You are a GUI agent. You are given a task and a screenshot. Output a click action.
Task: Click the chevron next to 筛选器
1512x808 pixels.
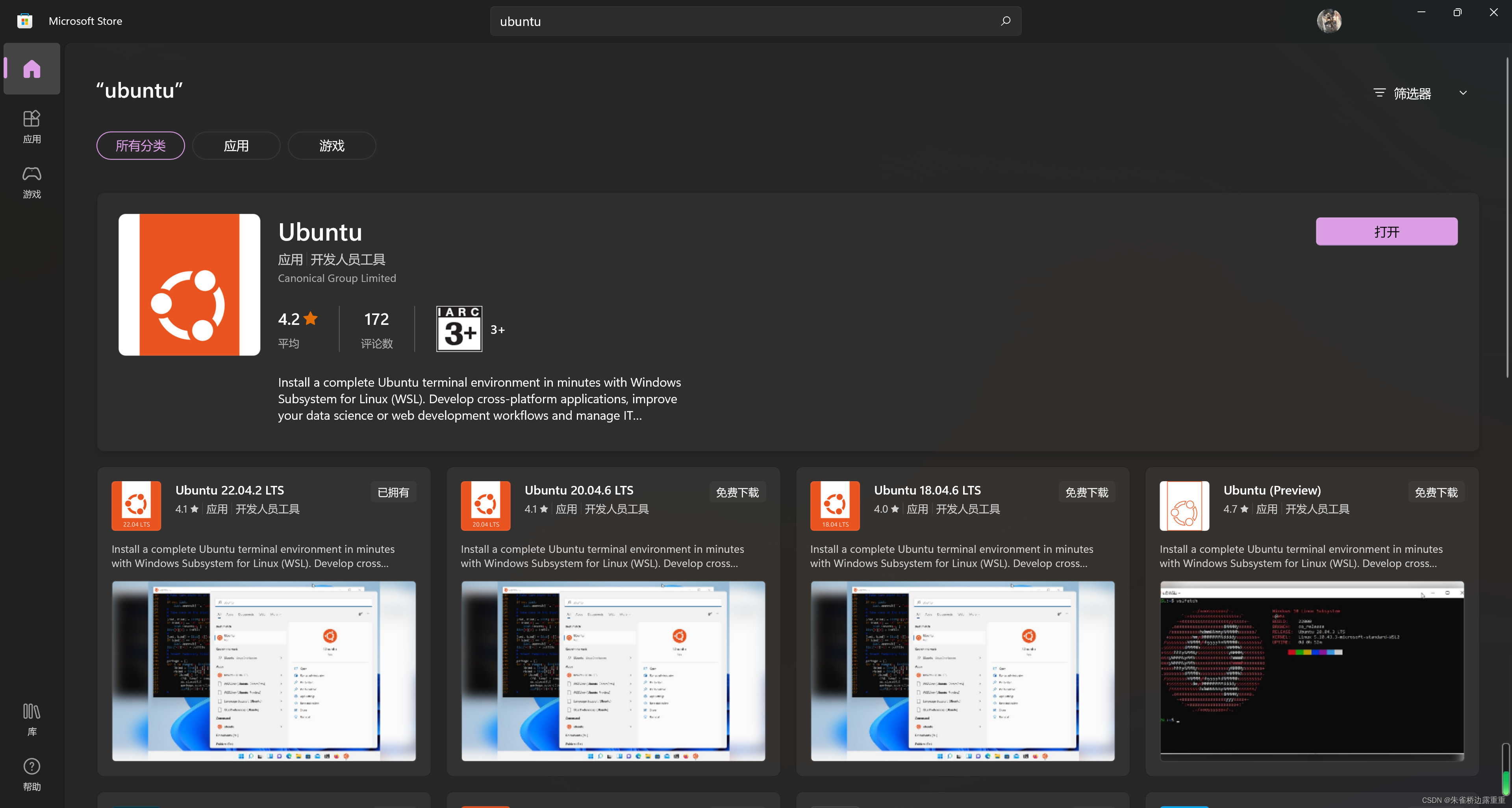(x=1463, y=93)
